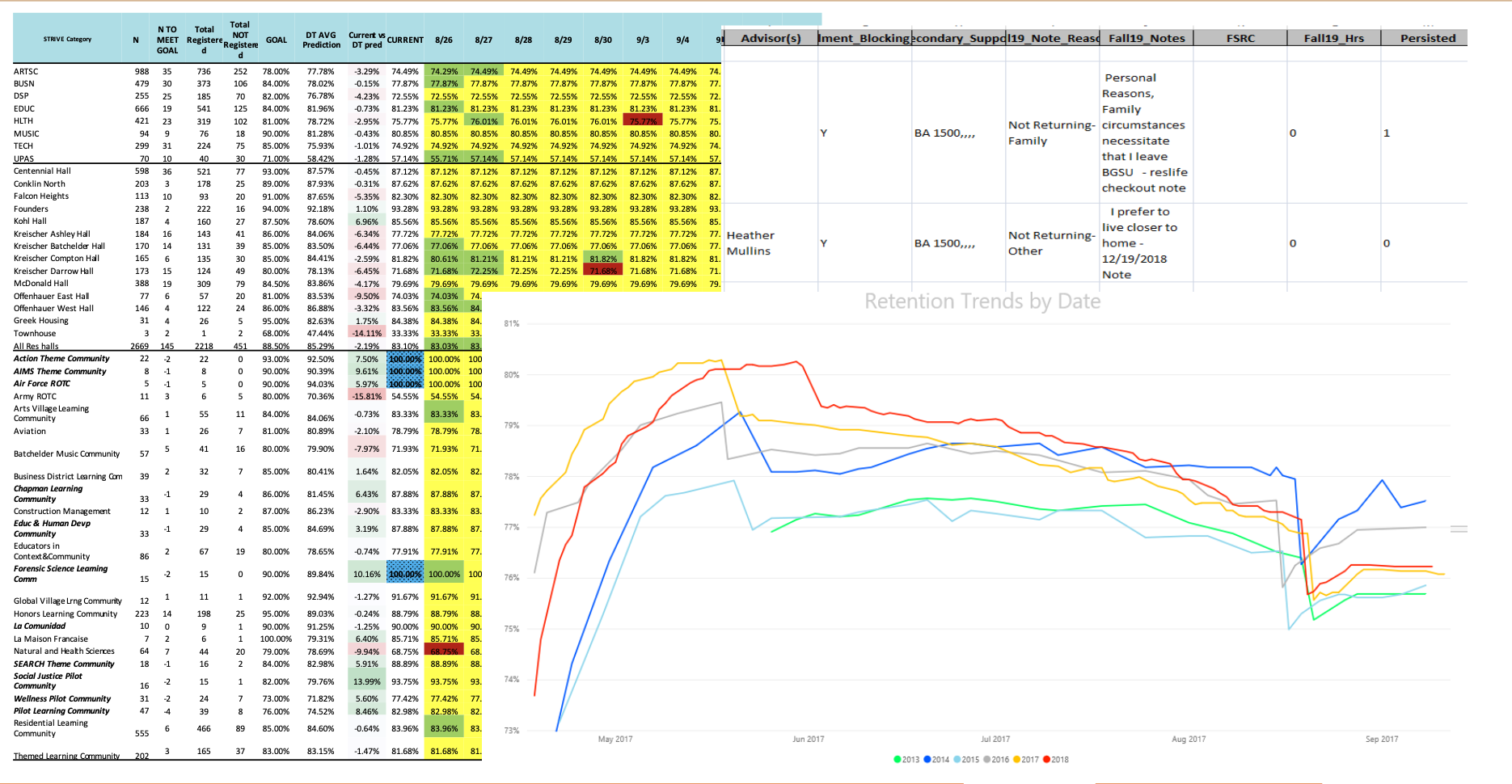Select the Falcon Heights row label
This screenshot has width=1512, height=784.
coord(41,196)
